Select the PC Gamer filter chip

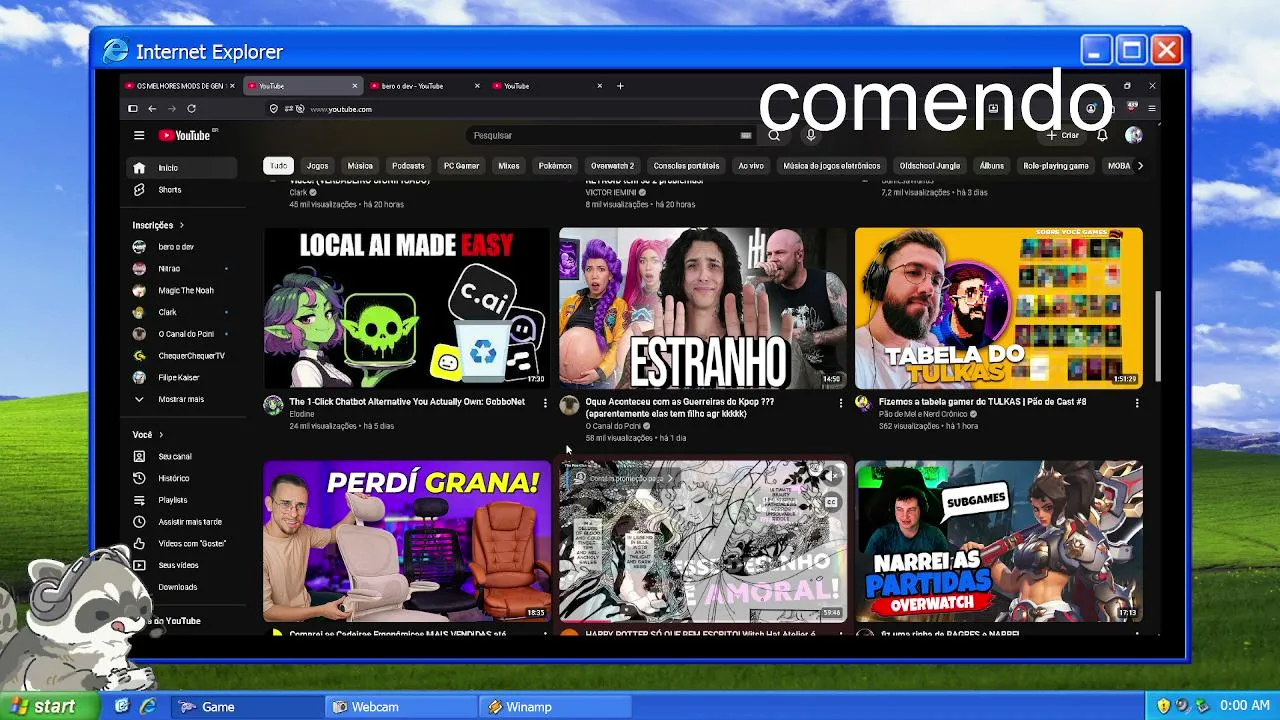click(x=461, y=166)
